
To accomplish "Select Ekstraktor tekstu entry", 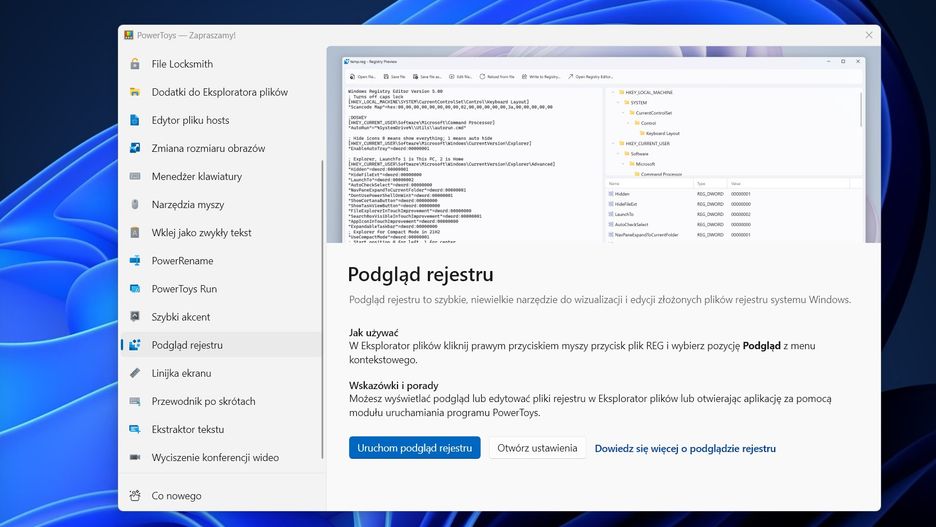I will (x=221, y=429).
